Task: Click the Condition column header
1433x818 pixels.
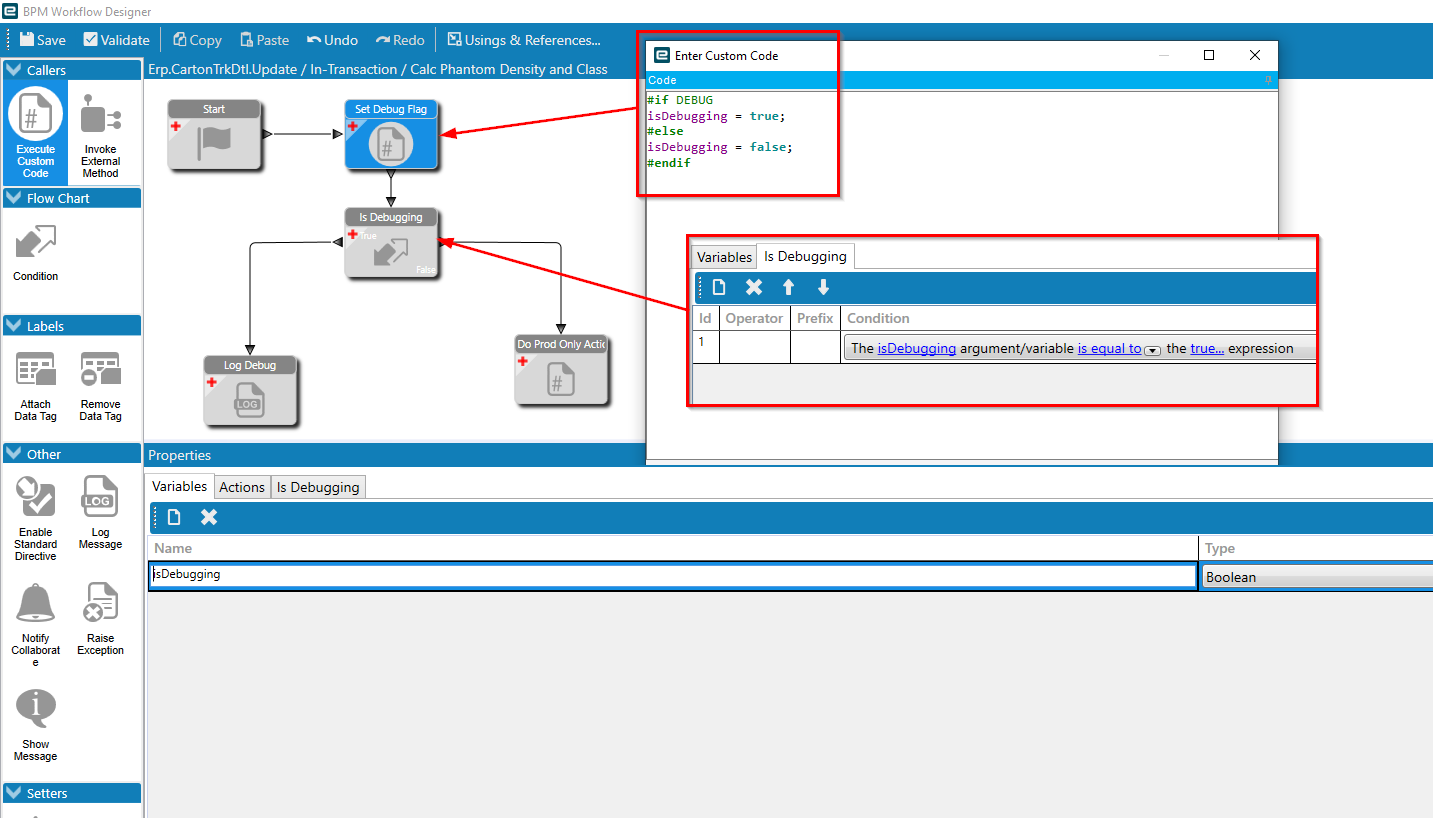Action: pyautogui.click(x=1078, y=318)
